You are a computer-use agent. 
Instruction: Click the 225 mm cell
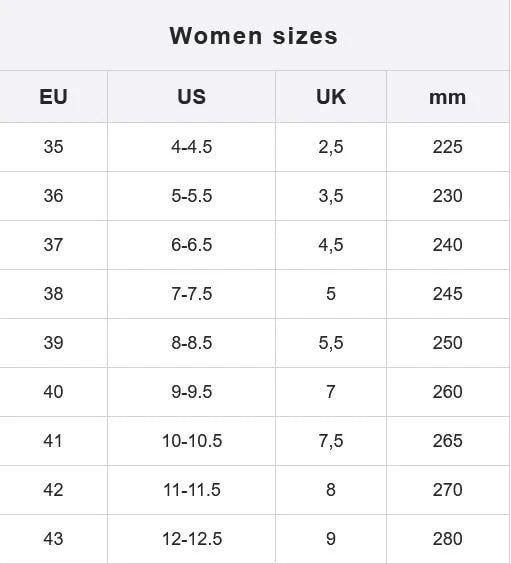tap(447, 147)
